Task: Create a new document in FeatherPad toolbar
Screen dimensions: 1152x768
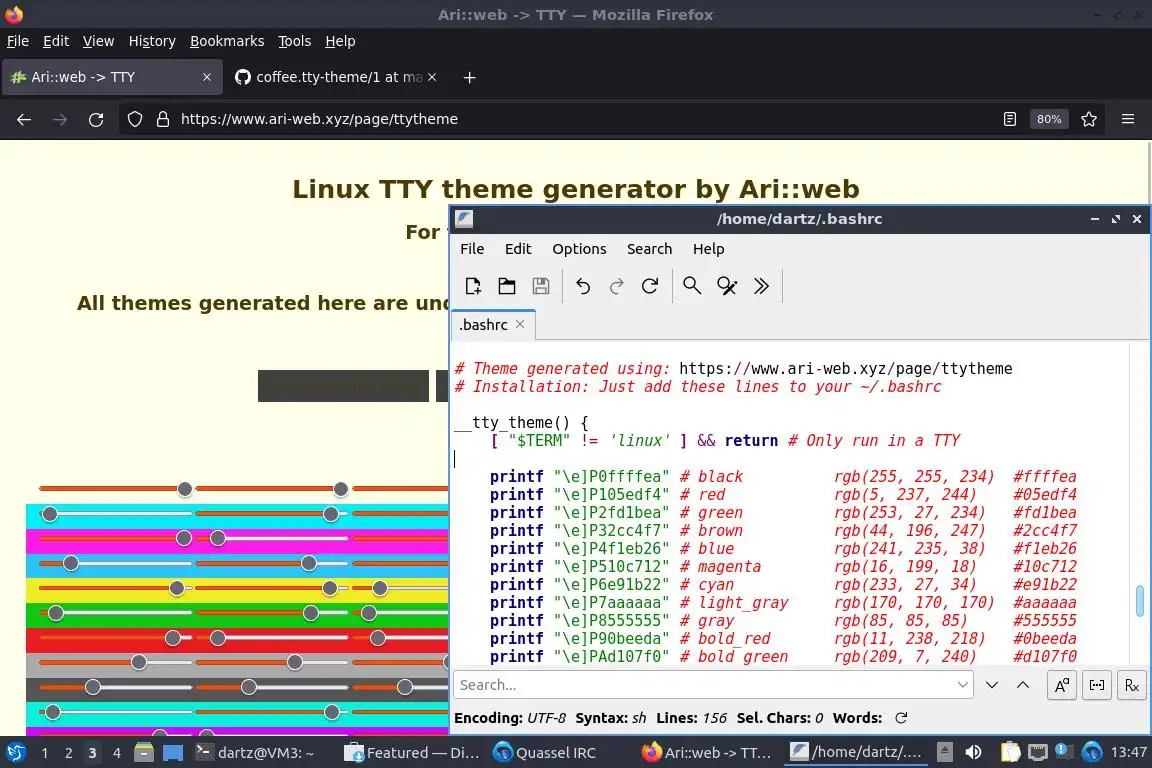Action: tap(472, 286)
